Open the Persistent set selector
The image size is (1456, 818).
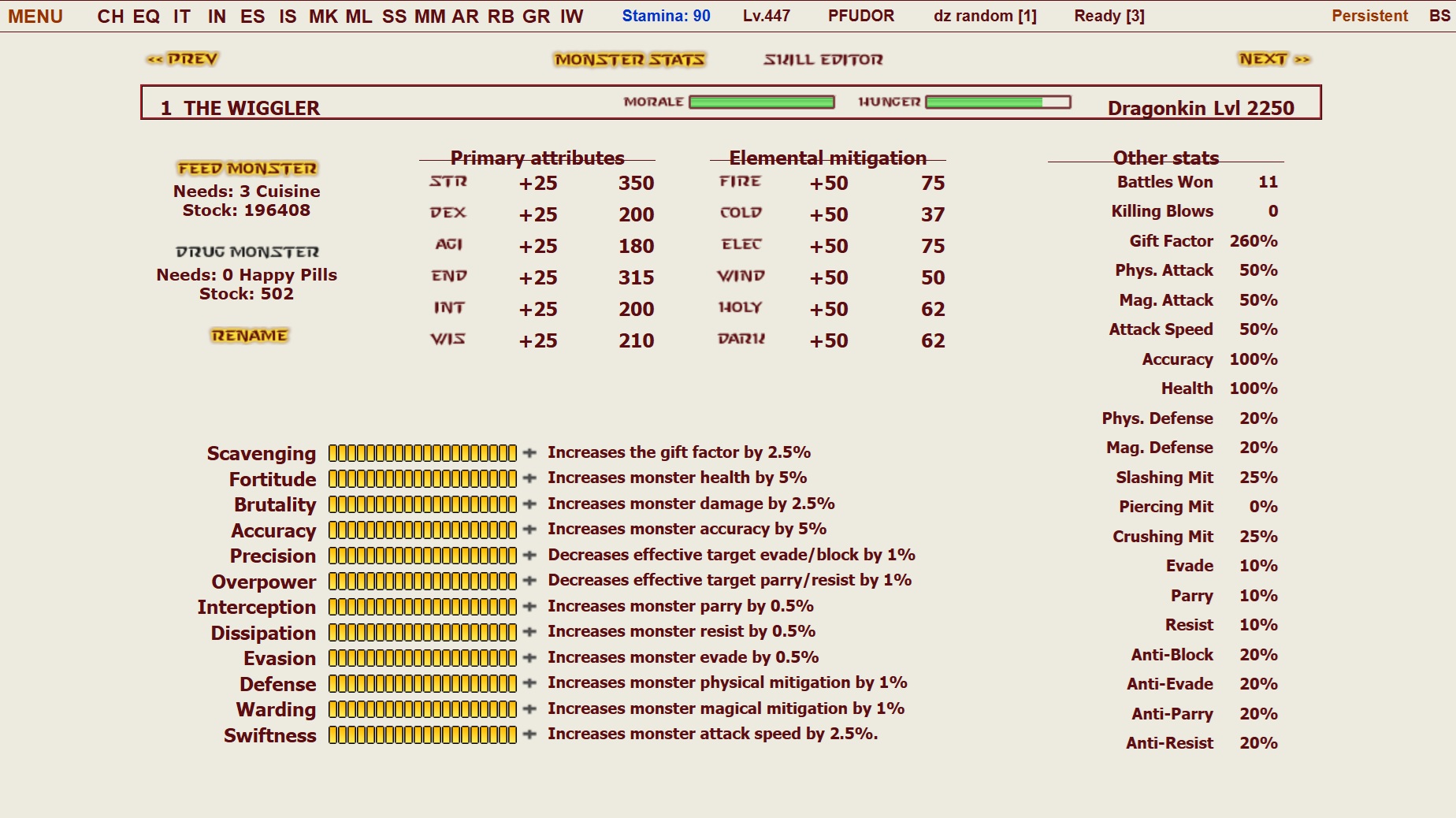tap(1369, 17)
